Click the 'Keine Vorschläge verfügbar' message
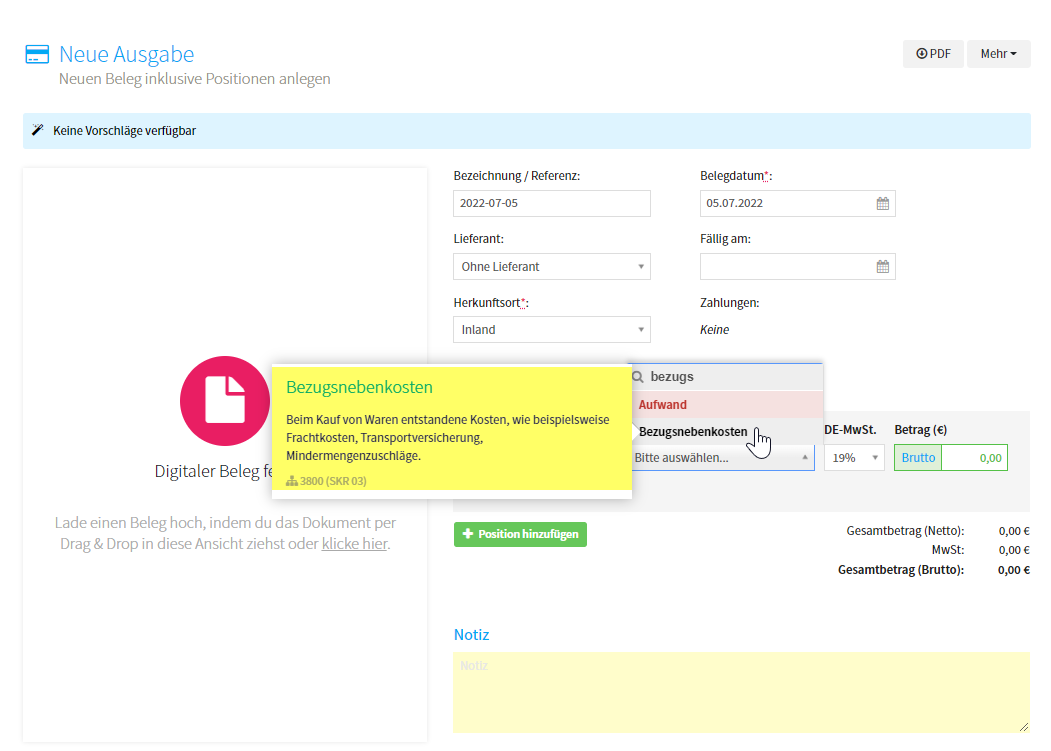The height and width of the screenshot is (751, 1051). click(125, 131)
